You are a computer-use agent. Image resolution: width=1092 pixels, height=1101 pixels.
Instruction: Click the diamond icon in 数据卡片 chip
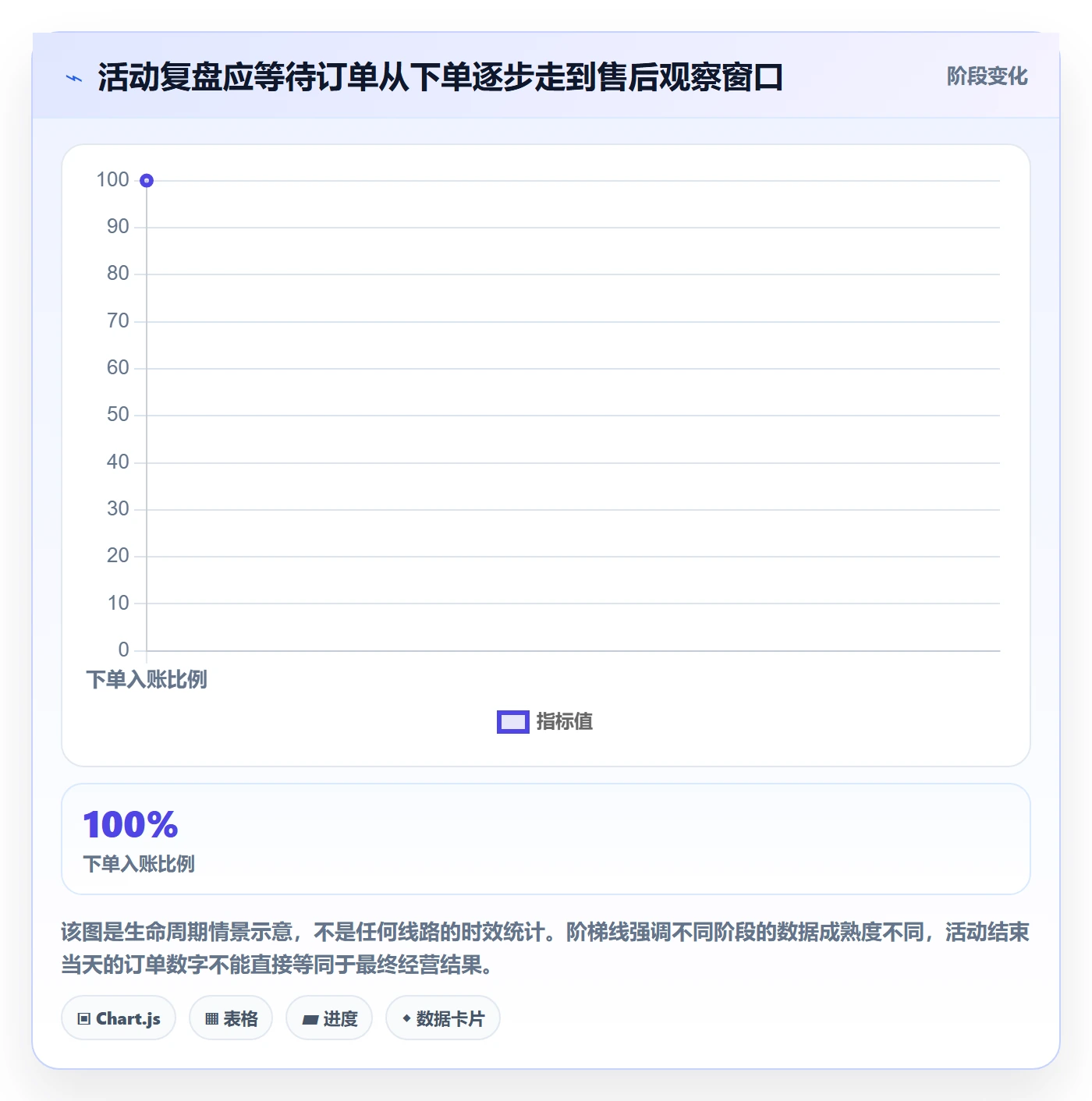tap(406, 1018)
